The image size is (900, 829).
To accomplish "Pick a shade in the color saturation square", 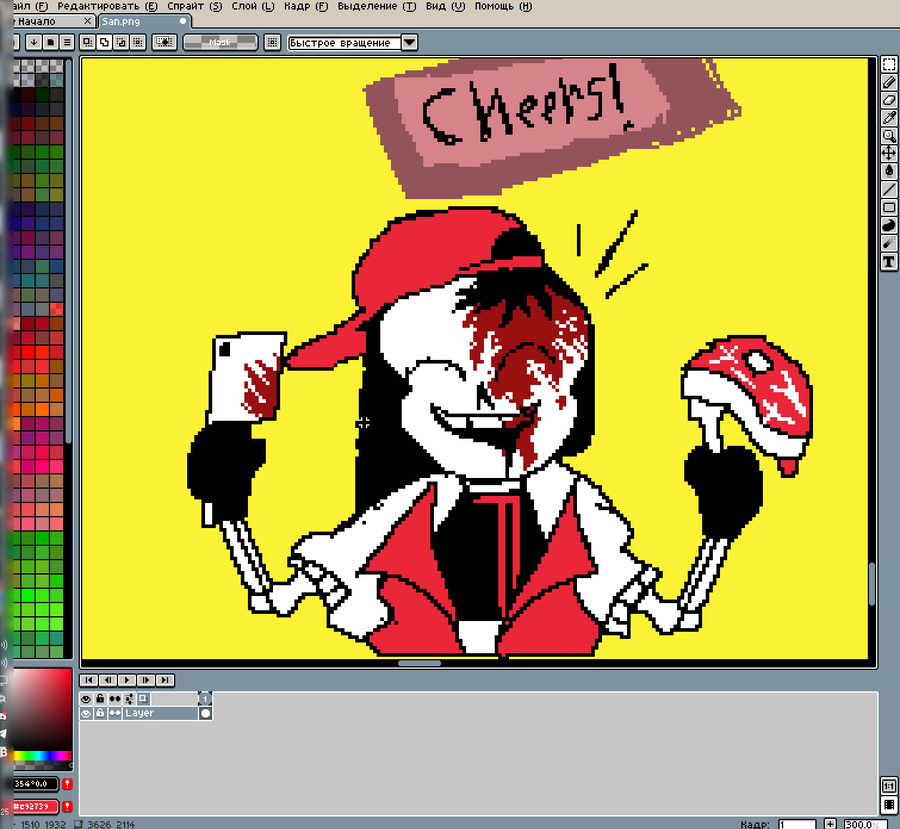I will click(x=42, y=707).
